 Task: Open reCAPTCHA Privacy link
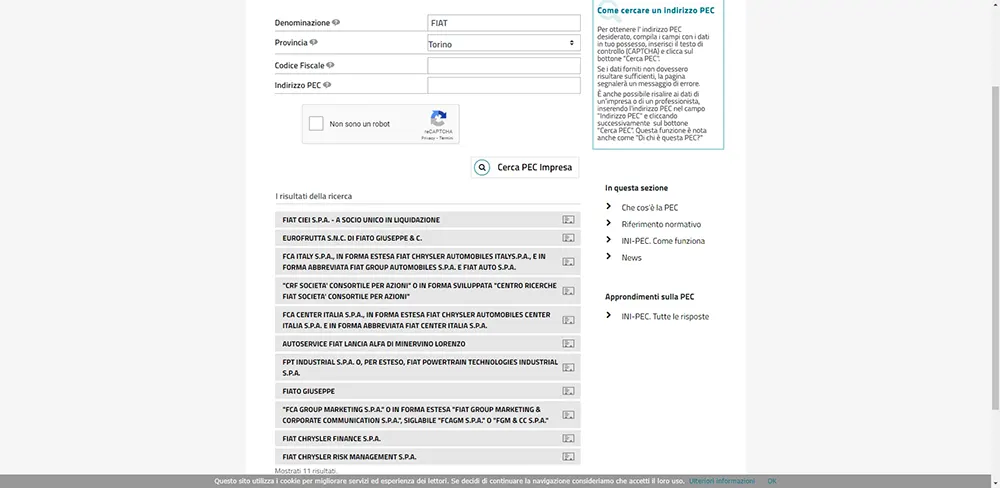coord(428,138)
